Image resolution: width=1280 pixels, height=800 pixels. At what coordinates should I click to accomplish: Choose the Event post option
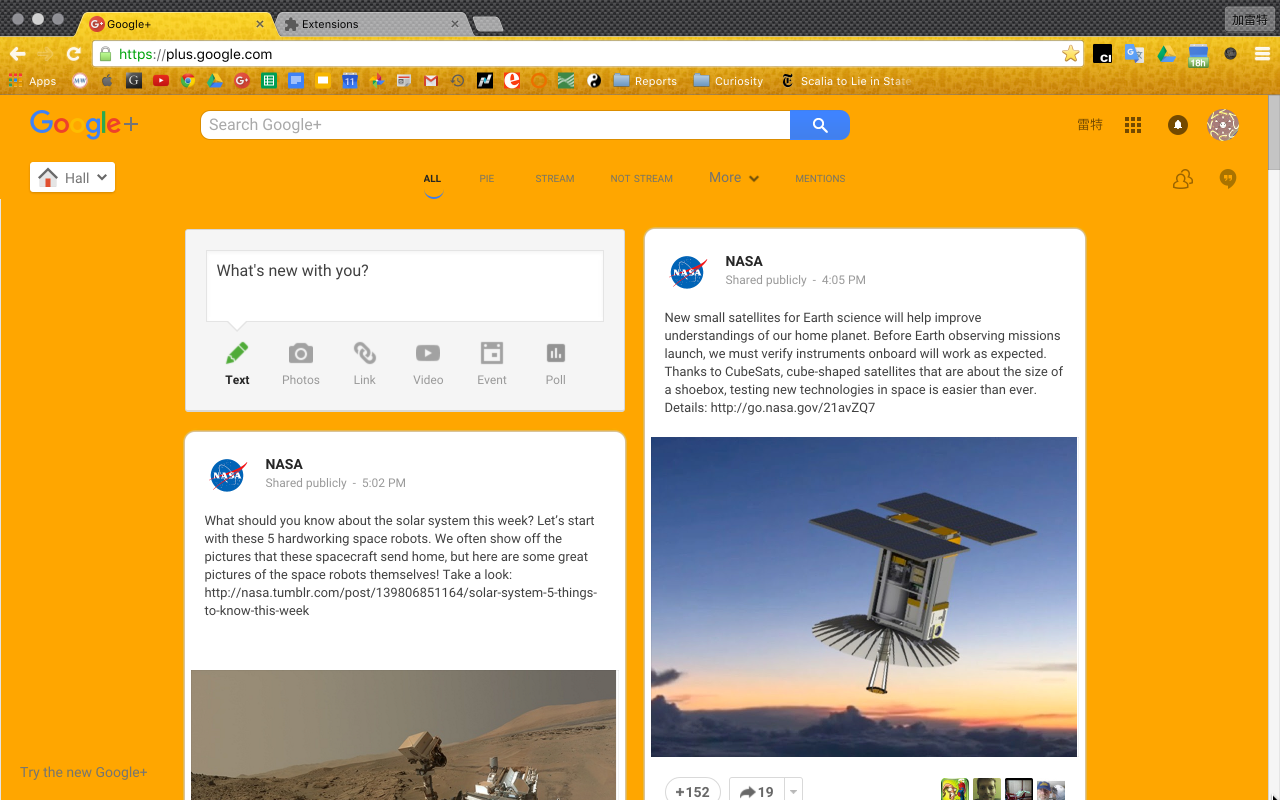[x=492, y=364]
